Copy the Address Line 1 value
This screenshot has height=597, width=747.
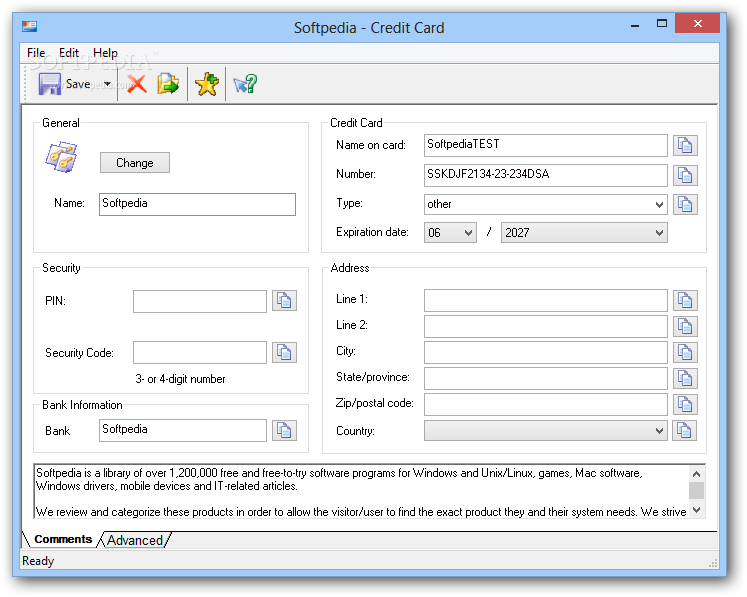685,300
